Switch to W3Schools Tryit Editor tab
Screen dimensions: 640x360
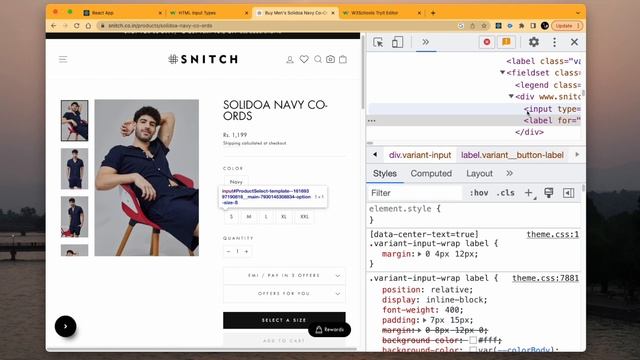[x=382, y=13]
